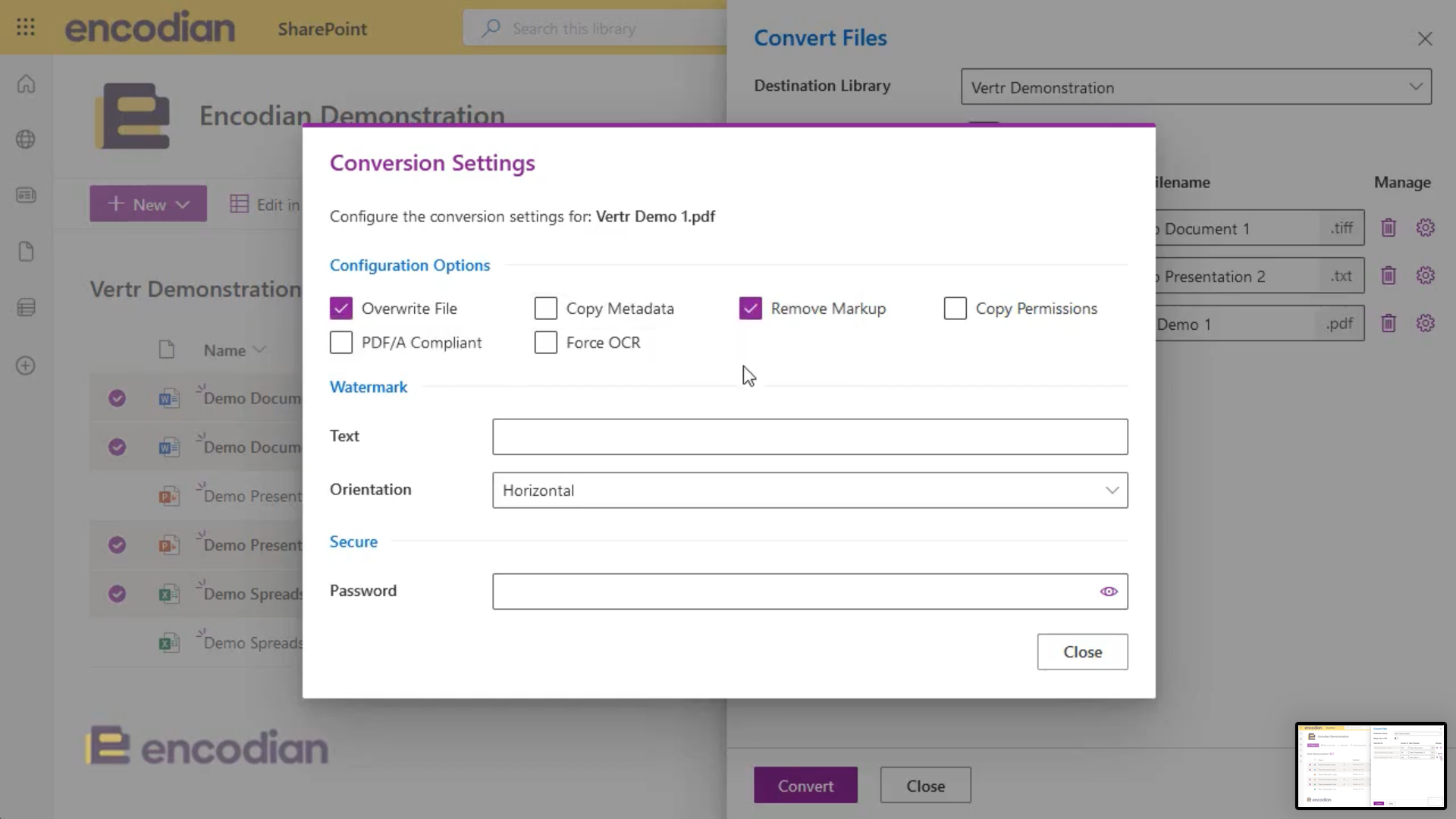Open settings gear for .pdf Demo 1
The image size is (1456, 819).
point(1426,323)
